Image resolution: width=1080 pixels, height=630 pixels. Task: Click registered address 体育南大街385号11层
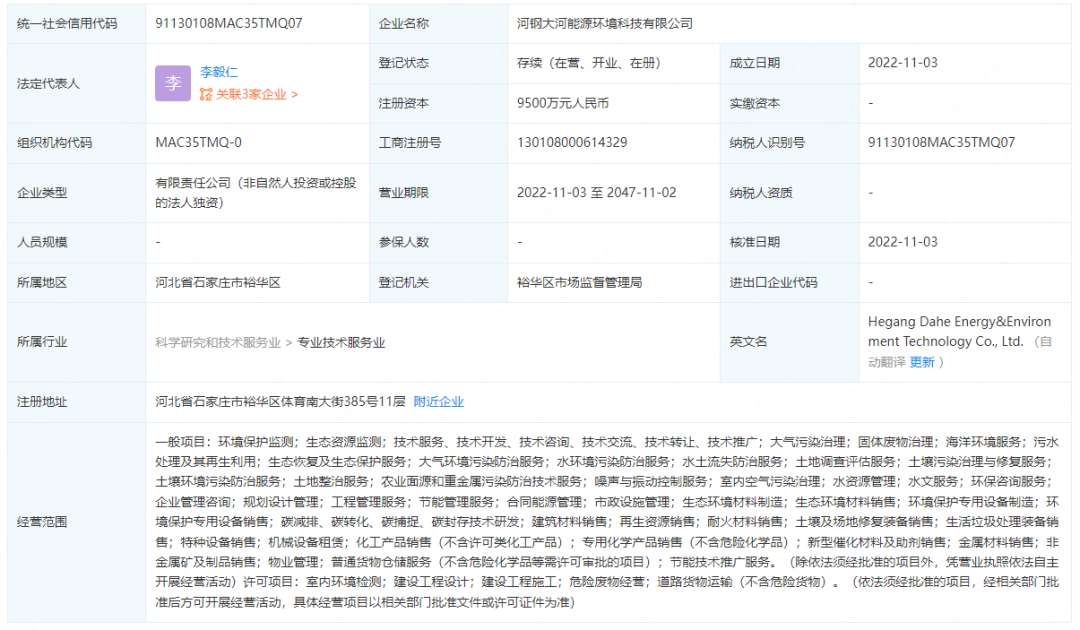pyautogui.click(x=280, y=401)
